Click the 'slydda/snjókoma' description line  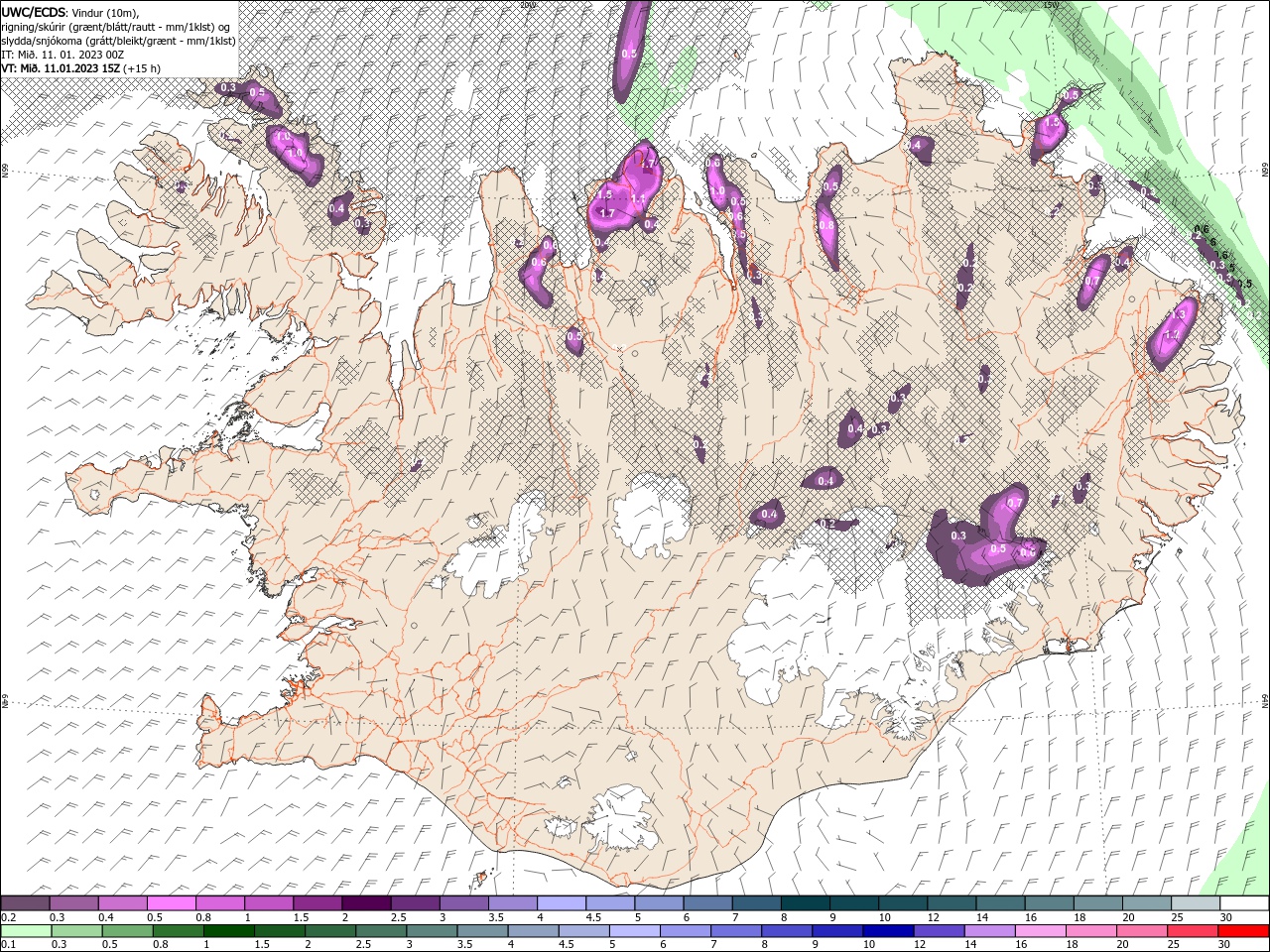[x=119, y=41]
